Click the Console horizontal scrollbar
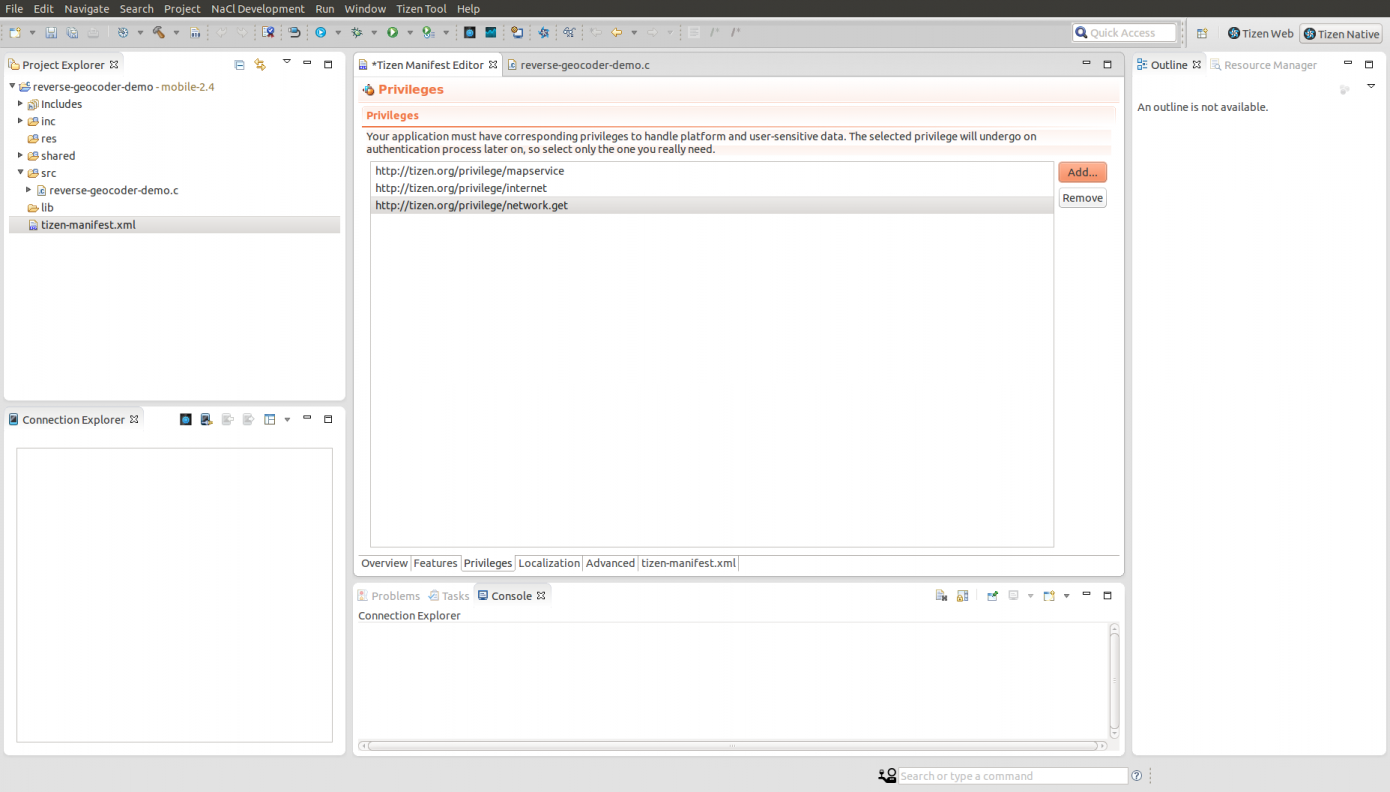 [732, 746]
